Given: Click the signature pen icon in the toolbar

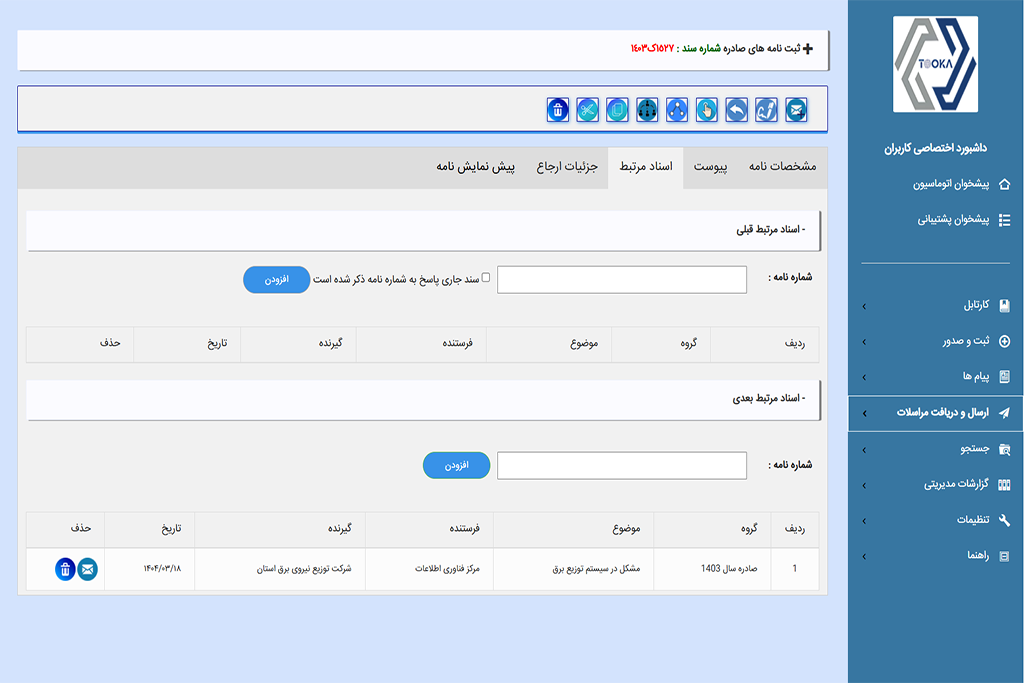Looking at the screenshot, I should pyautogui.click(x=767, y=110).
